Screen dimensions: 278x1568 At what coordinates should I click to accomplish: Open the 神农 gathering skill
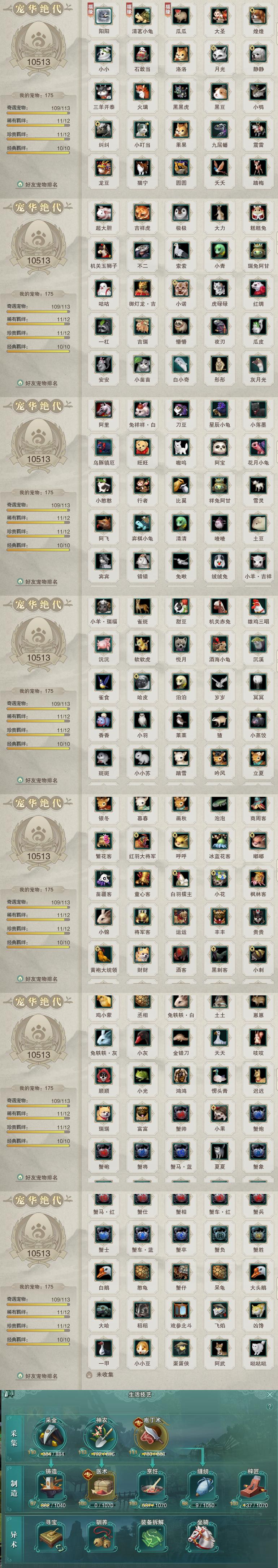(x=101, y=1433)
